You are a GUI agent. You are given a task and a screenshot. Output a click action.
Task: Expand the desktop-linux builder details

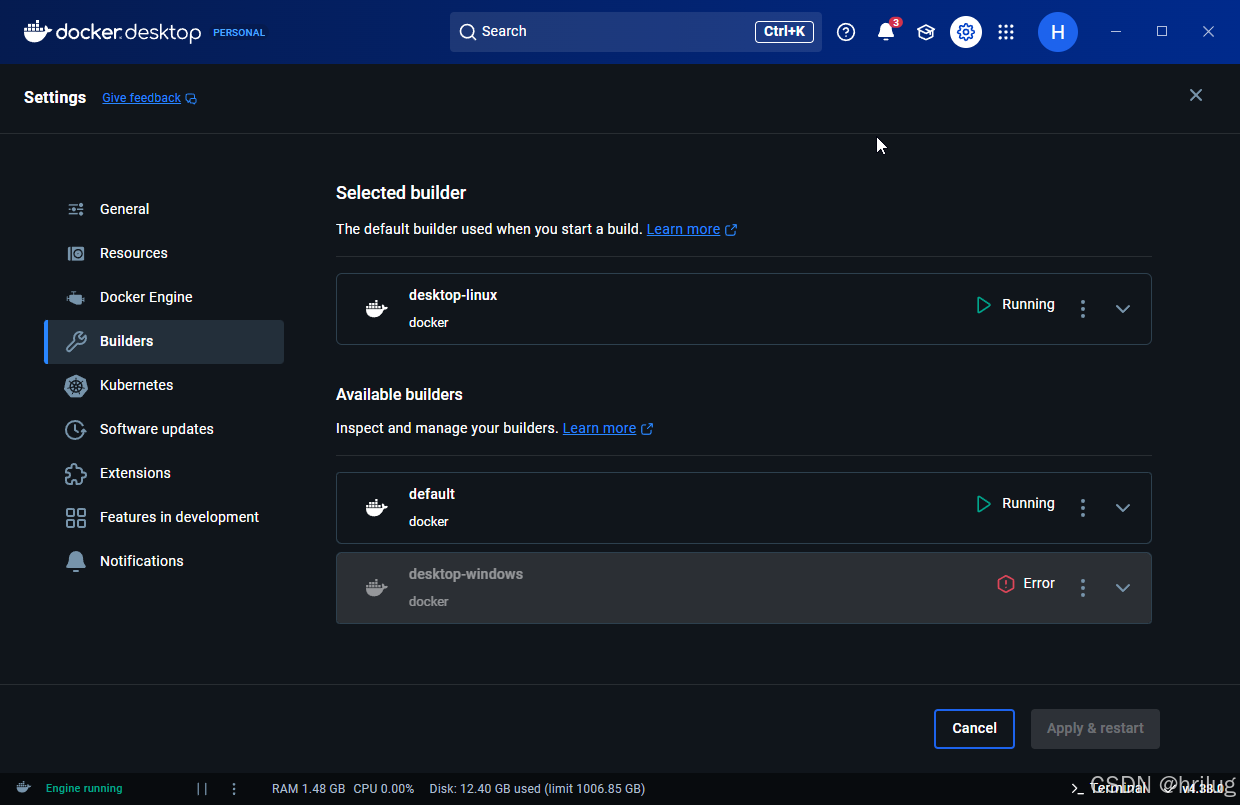pyautogui.click(x=1123, y=309)
